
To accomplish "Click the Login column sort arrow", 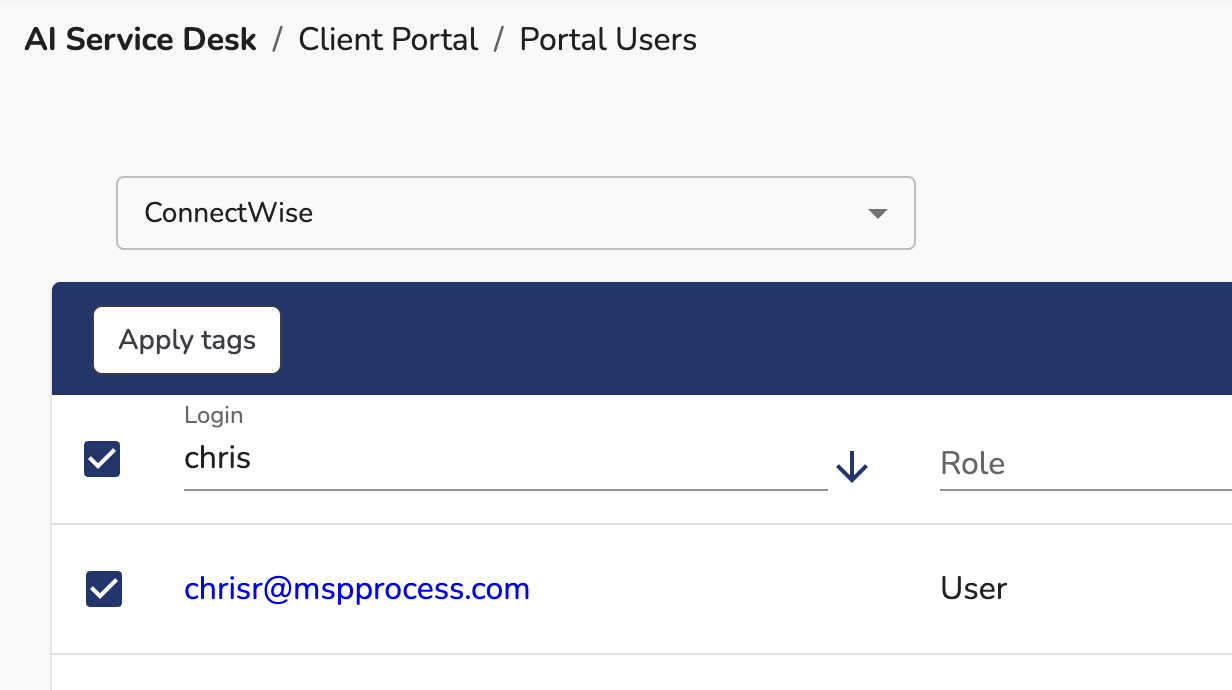I will [x=851, y=466].
